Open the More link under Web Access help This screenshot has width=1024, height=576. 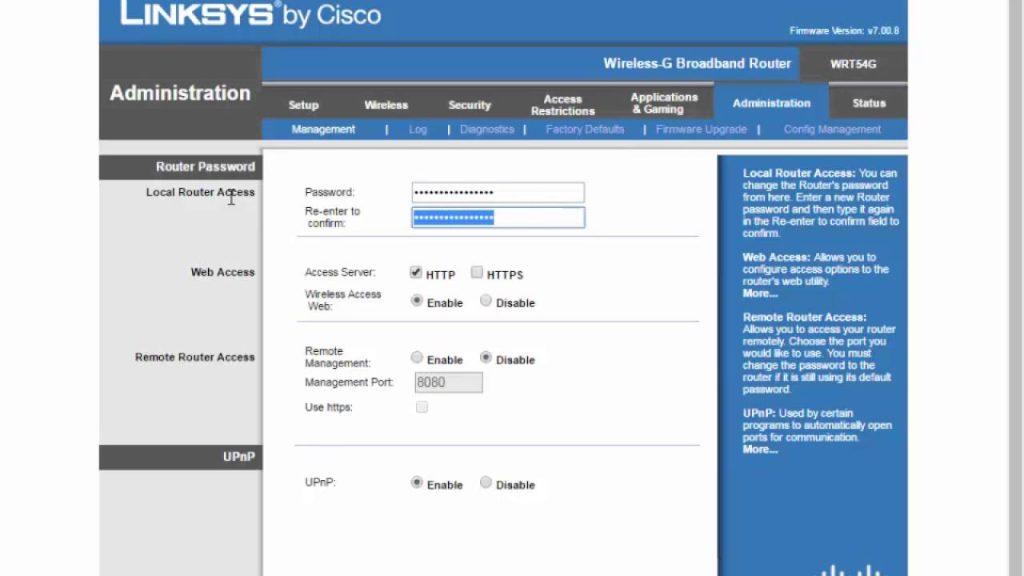click(x=760, y=294)
